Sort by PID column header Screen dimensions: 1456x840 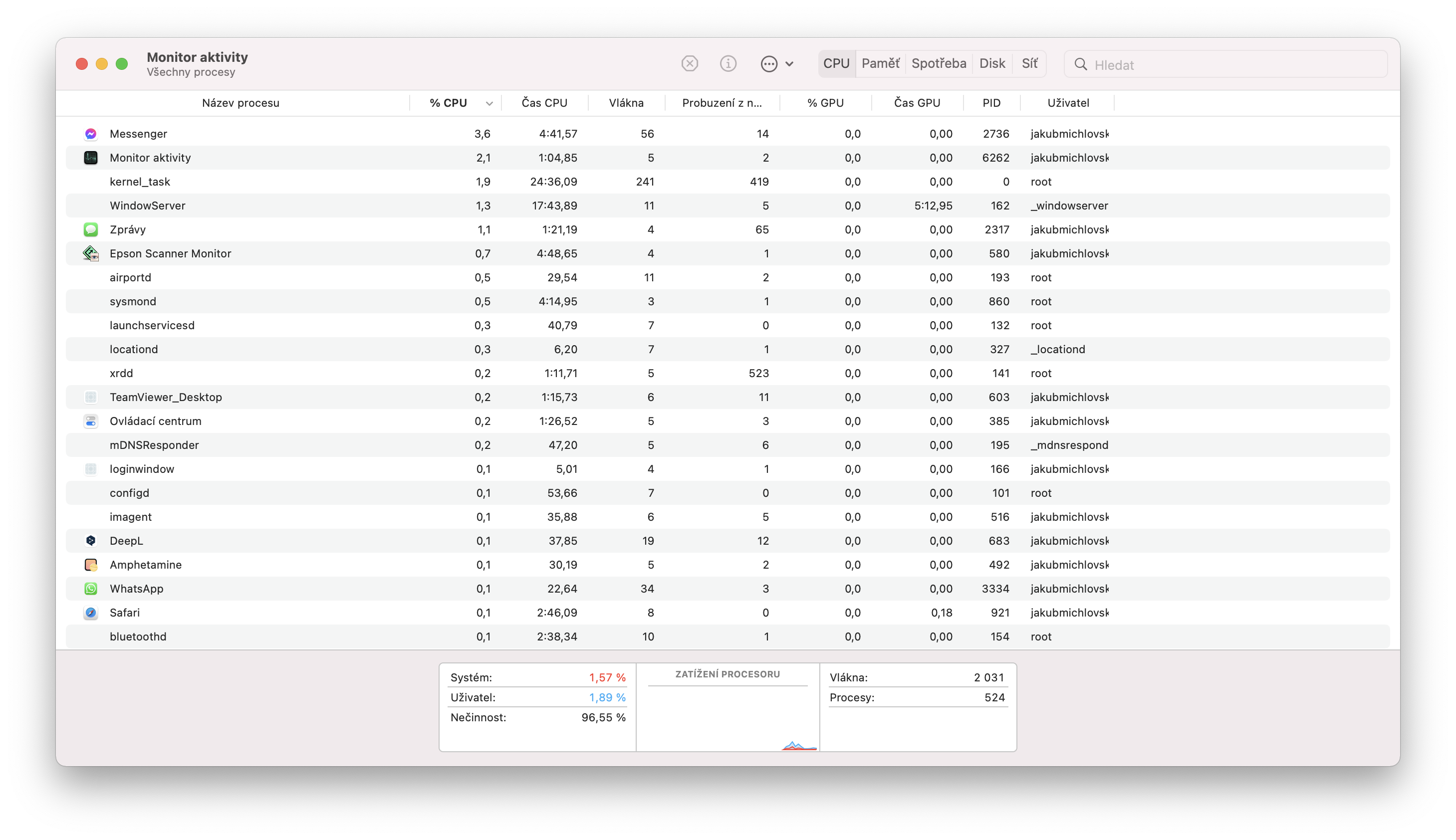[x=991, y=103]
